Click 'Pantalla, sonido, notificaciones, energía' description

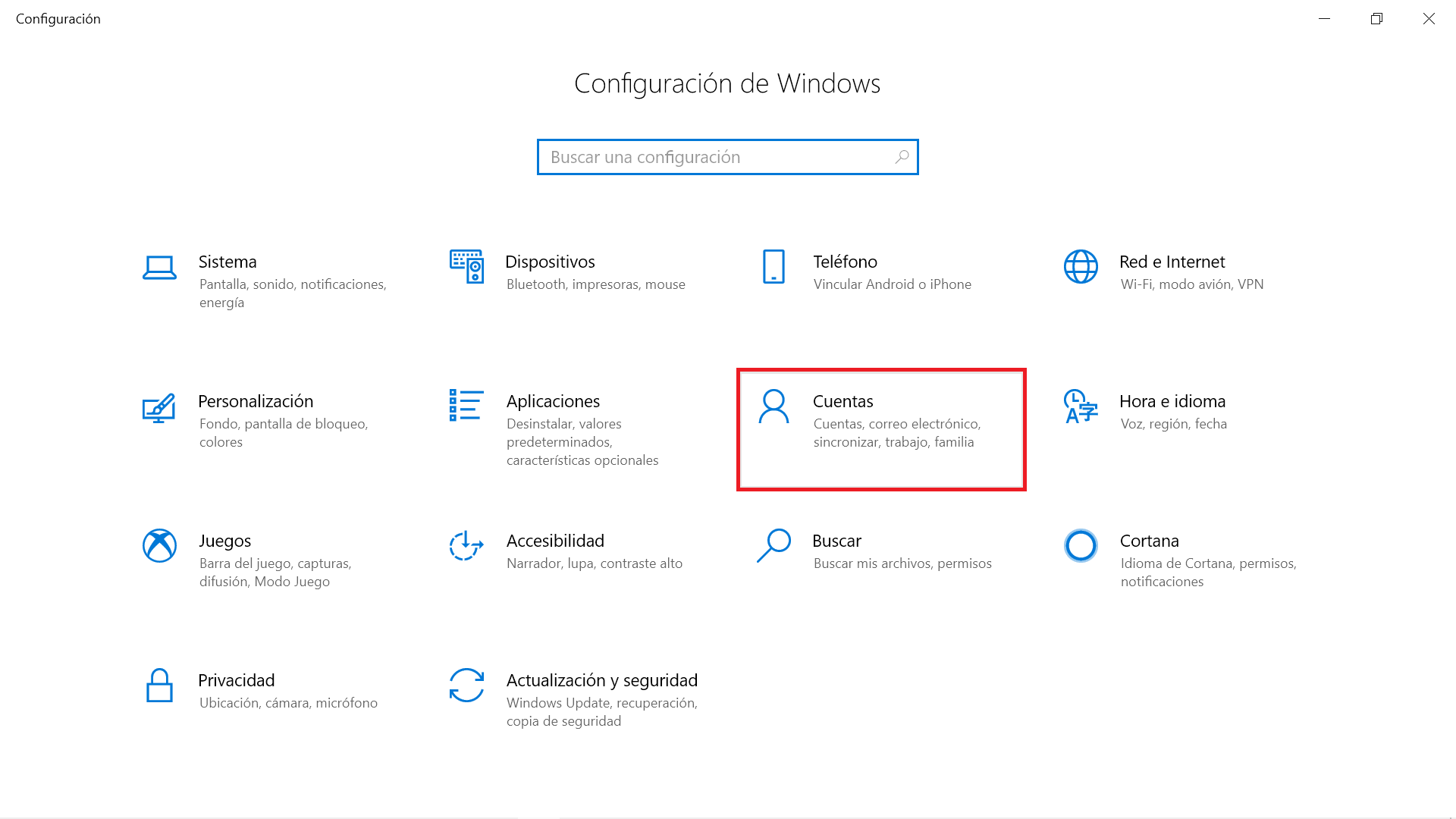tap(293, 293)
